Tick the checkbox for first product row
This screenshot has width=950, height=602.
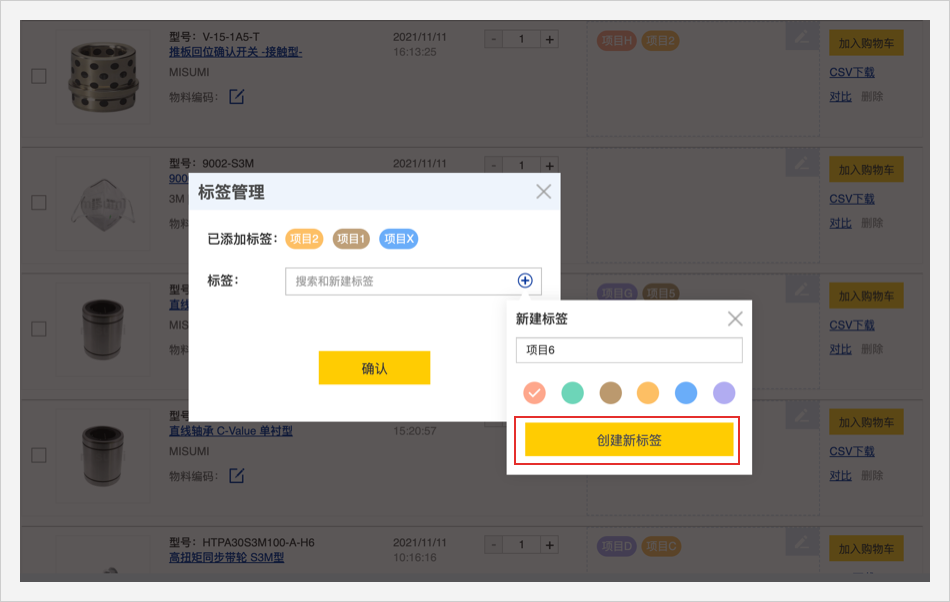(39, 76)
